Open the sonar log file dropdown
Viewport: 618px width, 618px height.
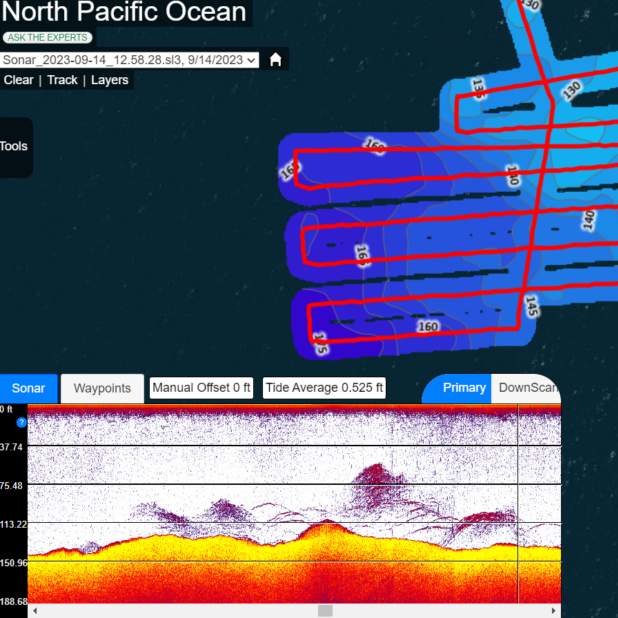pos(130,60)
